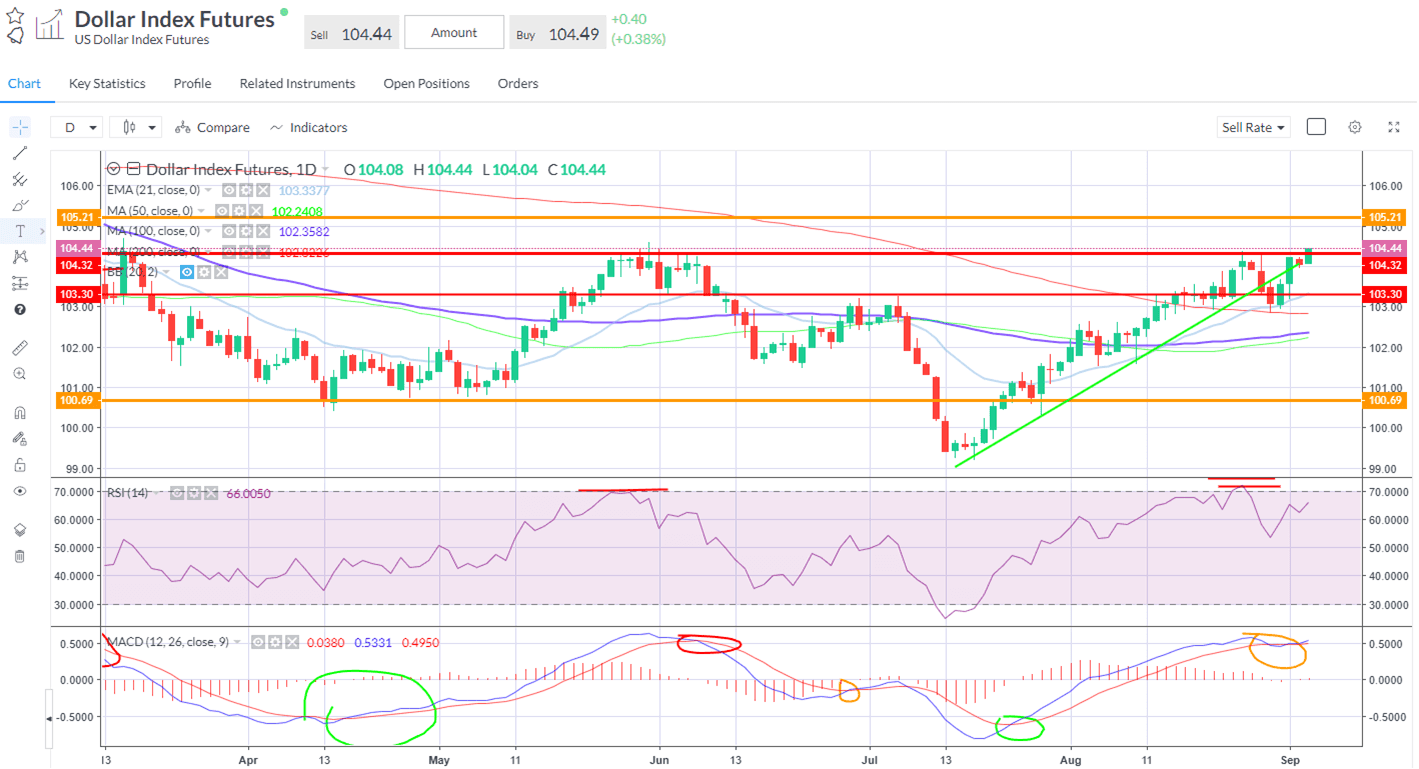
Task: Select the text annotation tool
Action: coord(20,231)
